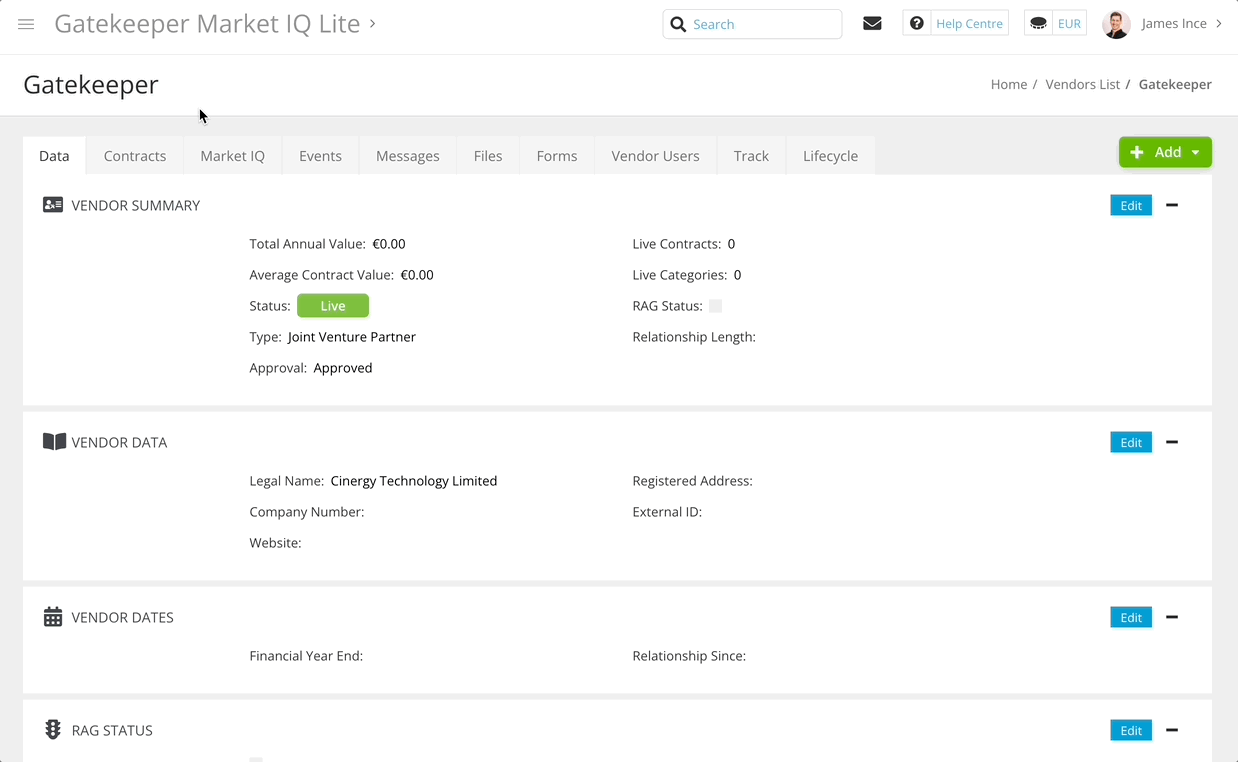Click into the Search field
Image resolution: width=1238 pixels, height=762 pixels.
click(x=762, y=24)
